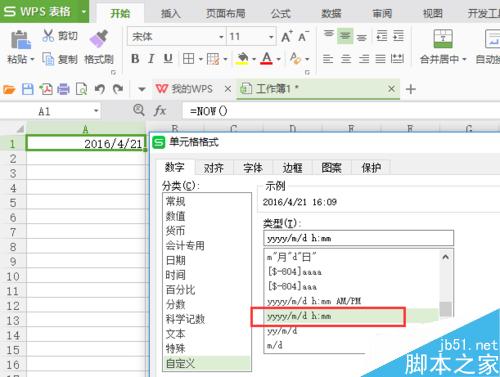Align text right
The height and width of the screenshot is (377, 500).
(364, 59)
